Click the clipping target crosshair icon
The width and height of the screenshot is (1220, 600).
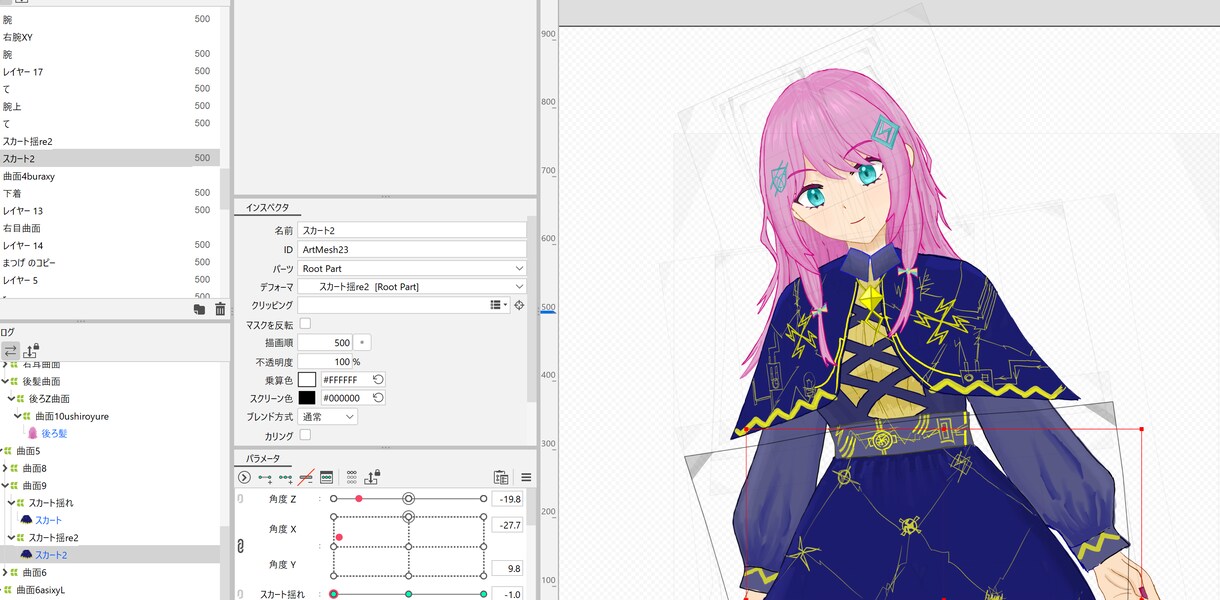(x=519, y=305)
